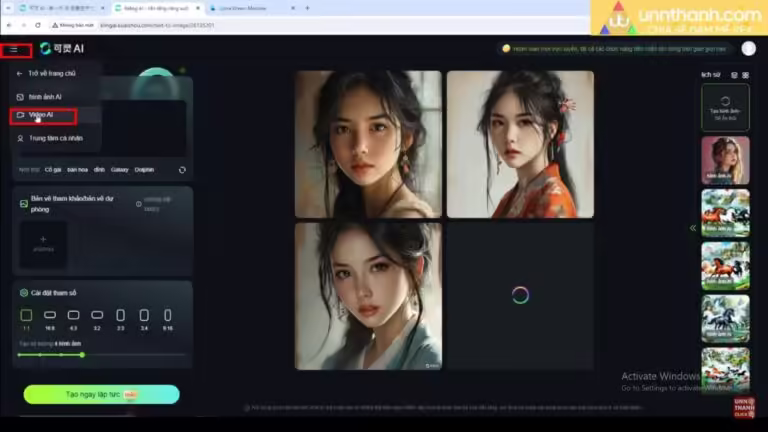Screen dimensions: 768x432
Task: Switch history to grid view icon
Action: pyautogui.click(x=745, y=75)
